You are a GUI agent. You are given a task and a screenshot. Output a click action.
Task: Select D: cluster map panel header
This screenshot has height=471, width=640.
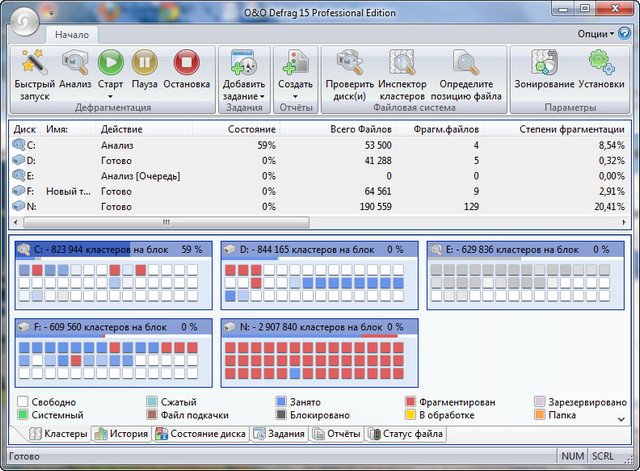pos(320,249)
